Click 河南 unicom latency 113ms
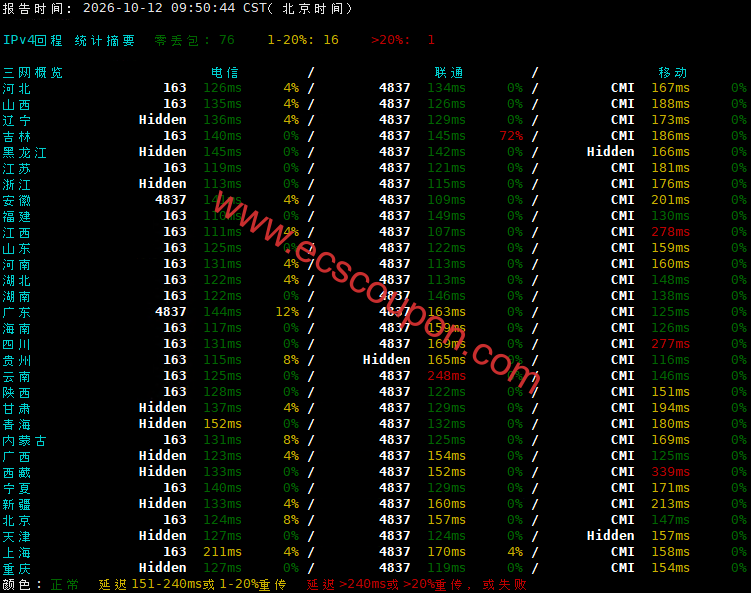The image size is (751, 593). pyautogui.click(x=446, y=264)
